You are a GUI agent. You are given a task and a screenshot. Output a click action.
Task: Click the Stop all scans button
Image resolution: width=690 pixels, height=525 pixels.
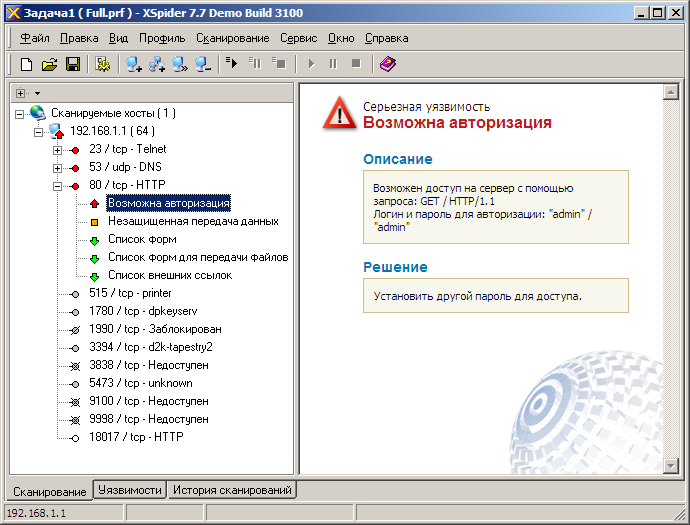click(x=356, y=64)
